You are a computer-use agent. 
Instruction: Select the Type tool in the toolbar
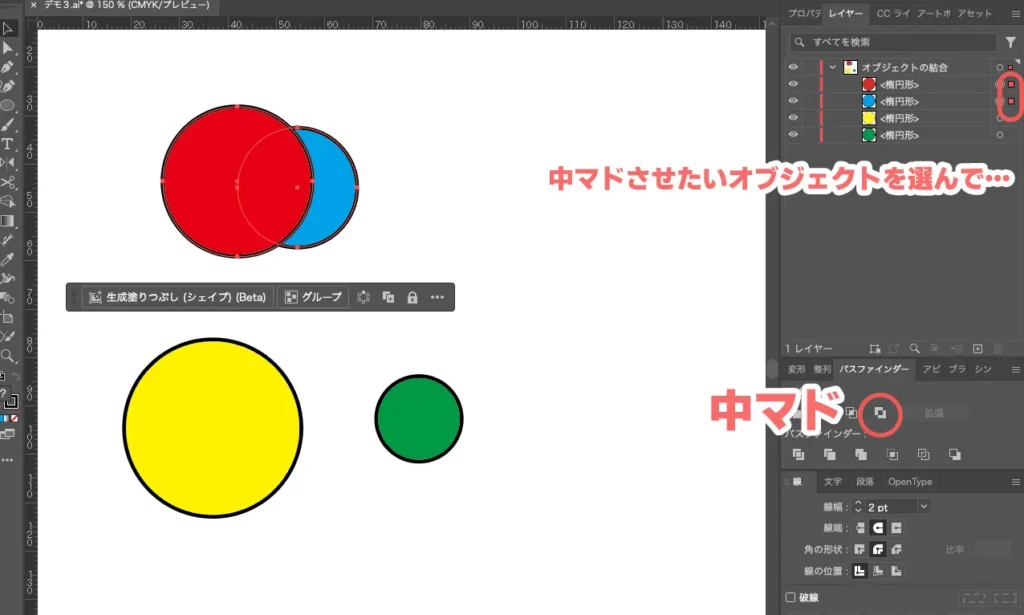(x=8, y=144)
